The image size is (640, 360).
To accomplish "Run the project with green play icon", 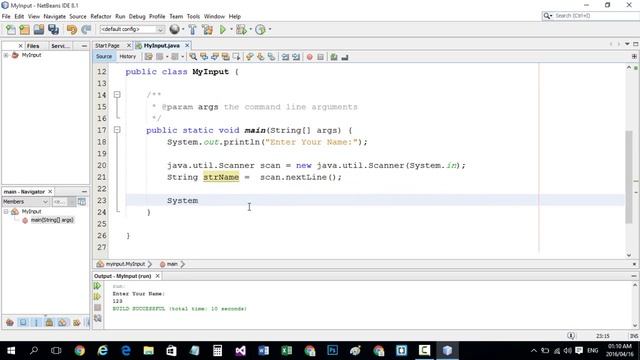I will point(223,29).
